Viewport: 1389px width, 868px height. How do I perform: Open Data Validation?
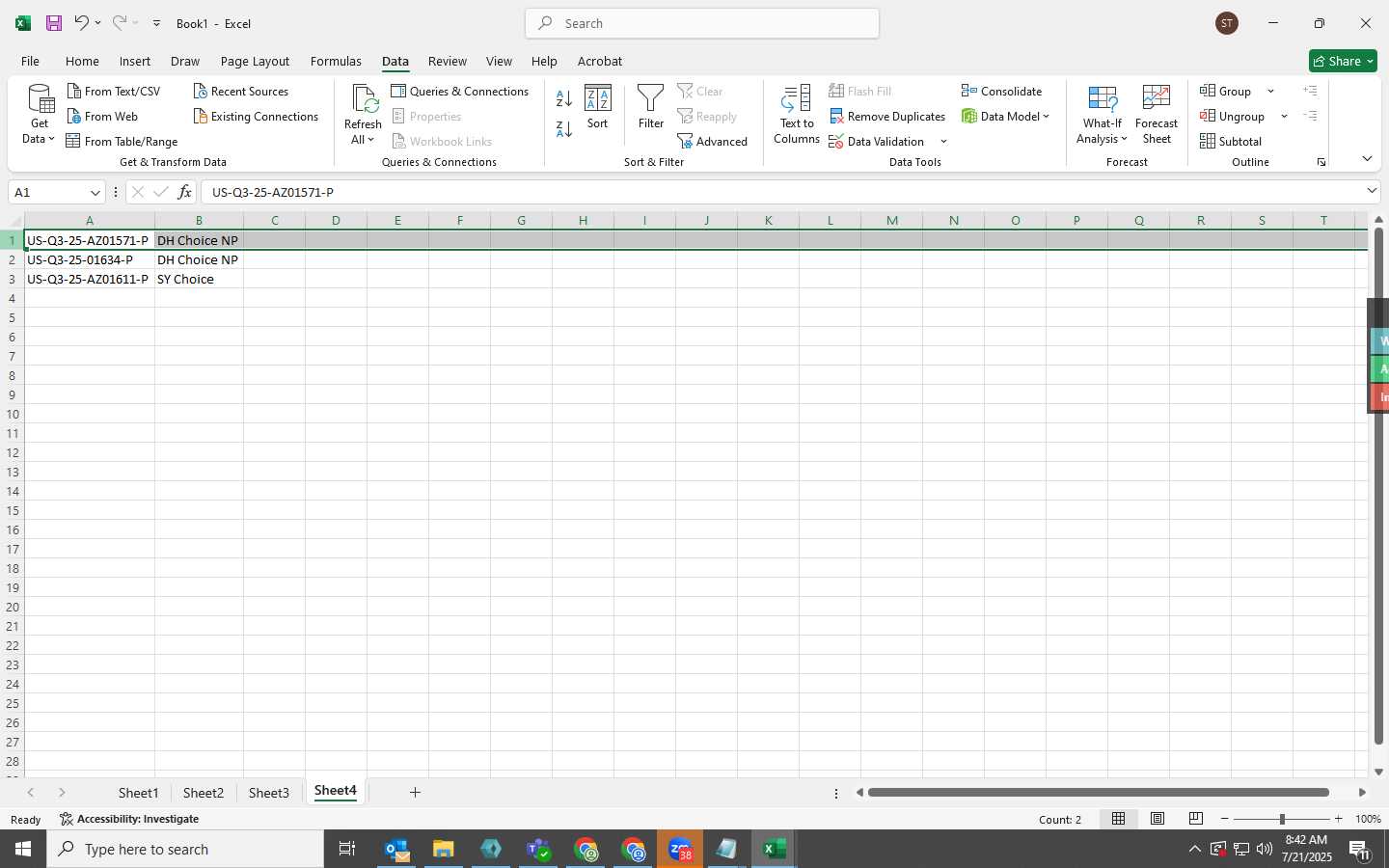click(877, 141)
